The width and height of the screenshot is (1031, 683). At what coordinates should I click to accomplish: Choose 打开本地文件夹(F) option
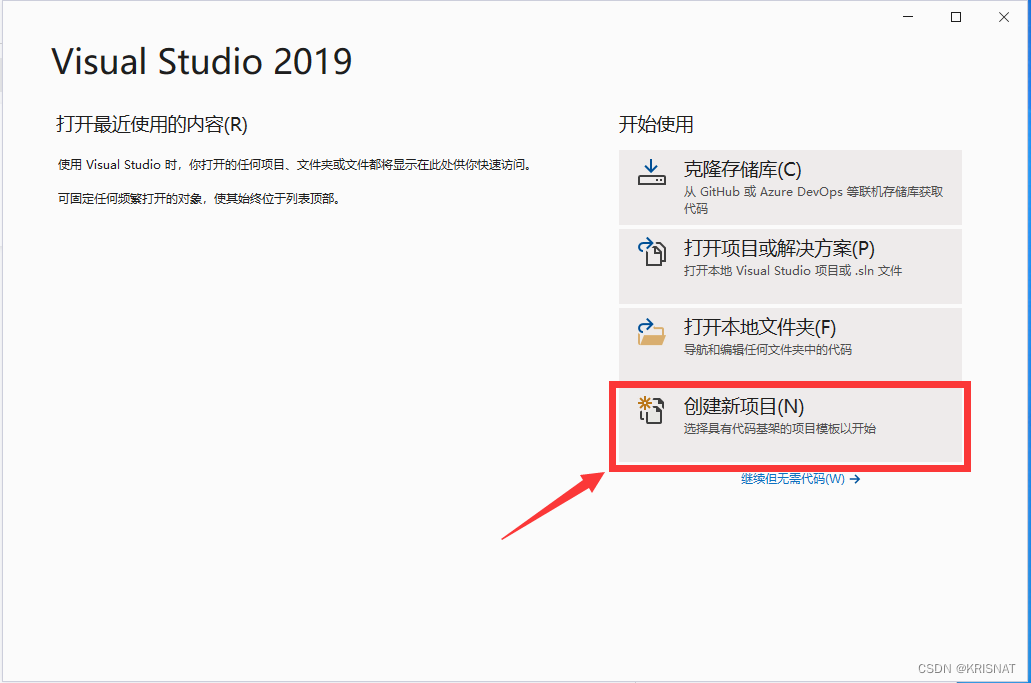759,328
